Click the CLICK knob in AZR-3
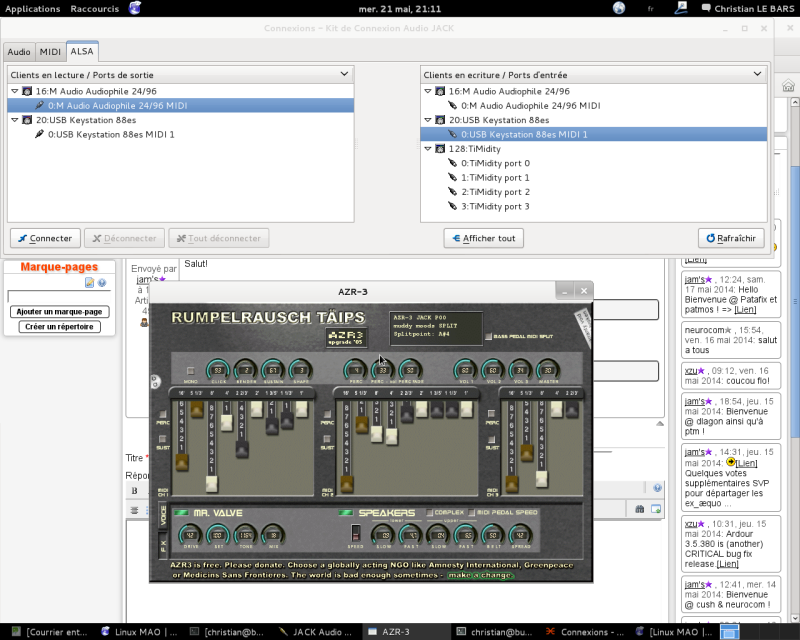800x640 pixels. 218,370
